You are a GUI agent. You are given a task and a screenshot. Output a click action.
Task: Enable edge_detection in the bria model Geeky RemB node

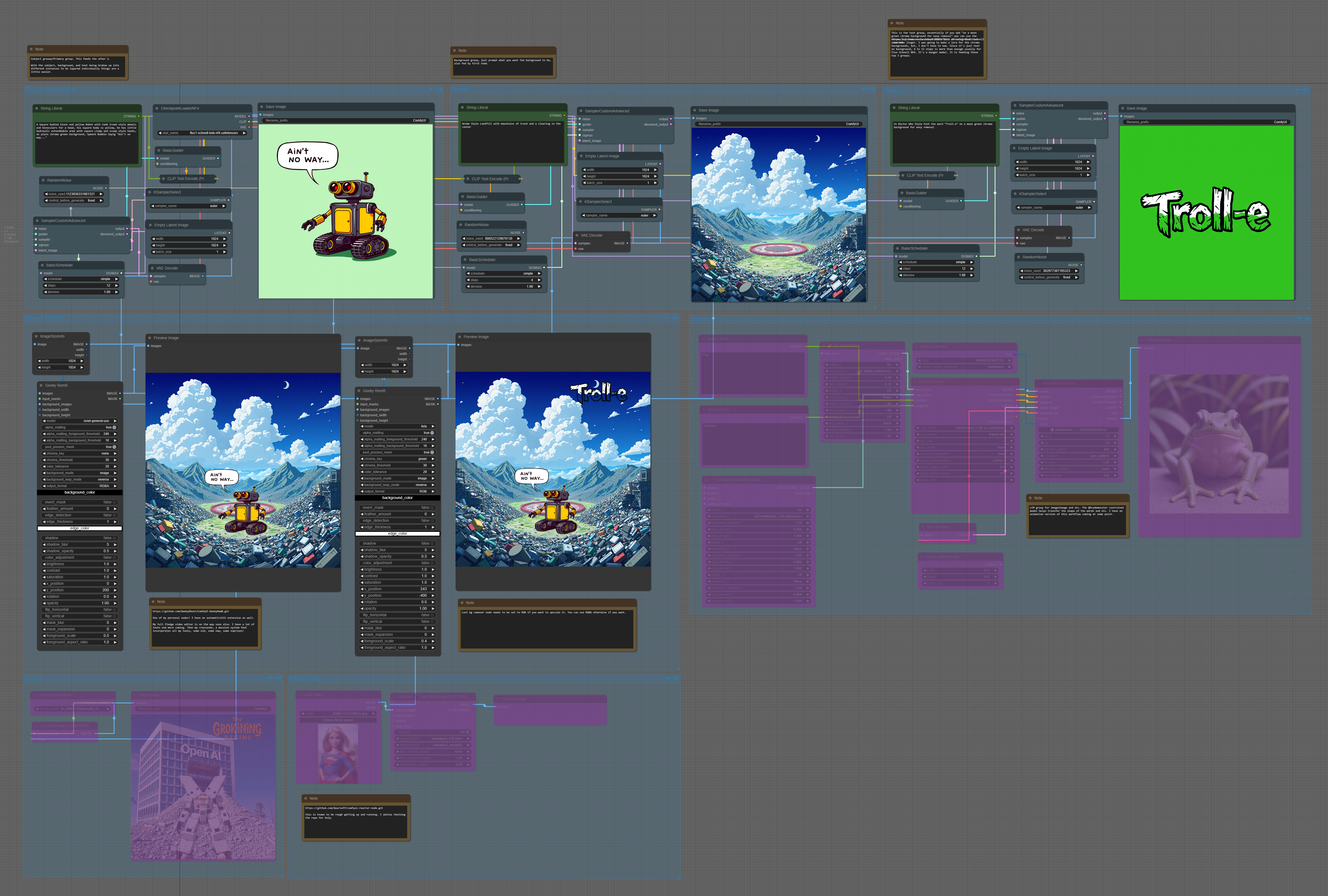(x=432, y=521)
